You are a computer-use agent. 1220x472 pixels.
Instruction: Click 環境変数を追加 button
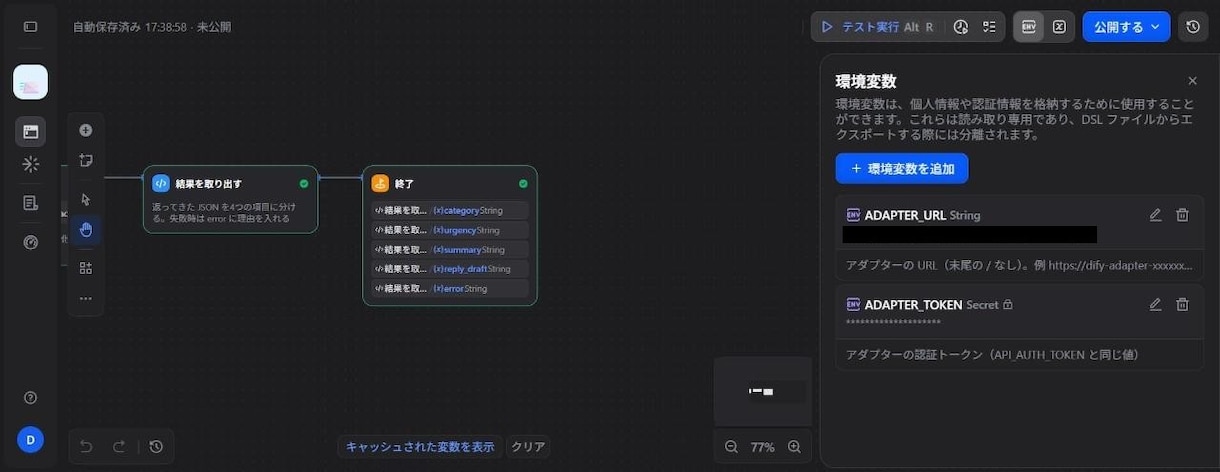point(902,169)
